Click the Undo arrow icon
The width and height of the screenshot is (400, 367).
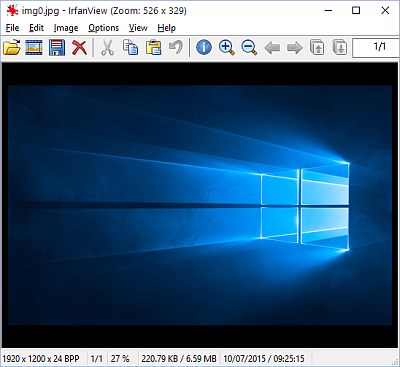[x=176, y=47]
